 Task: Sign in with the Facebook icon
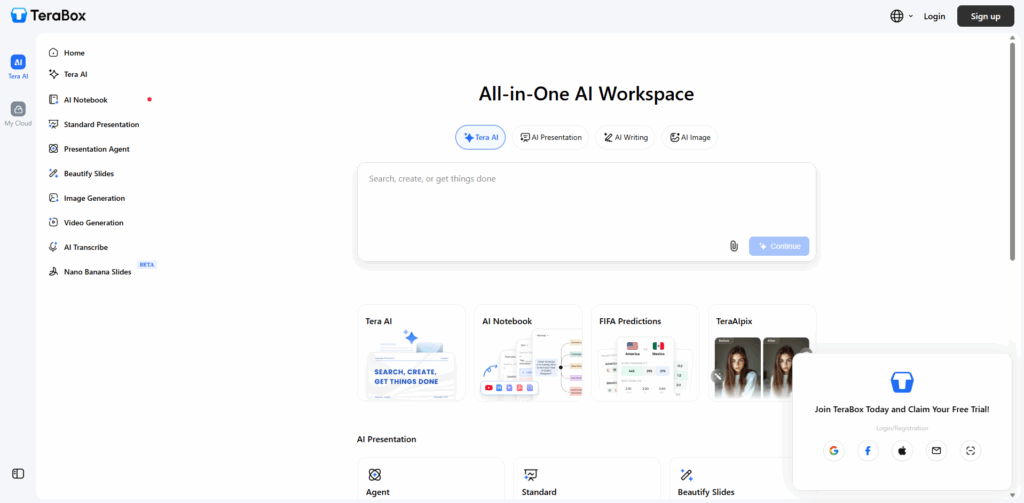[x=868, y=451]
